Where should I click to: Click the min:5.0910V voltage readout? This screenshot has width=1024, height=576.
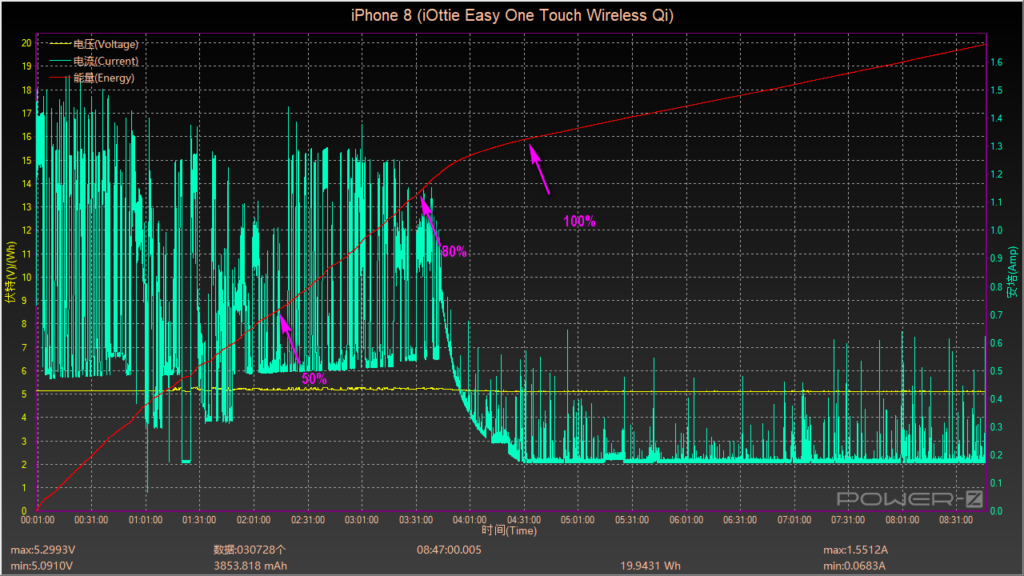pyautogui.click(x=41, y=566)
